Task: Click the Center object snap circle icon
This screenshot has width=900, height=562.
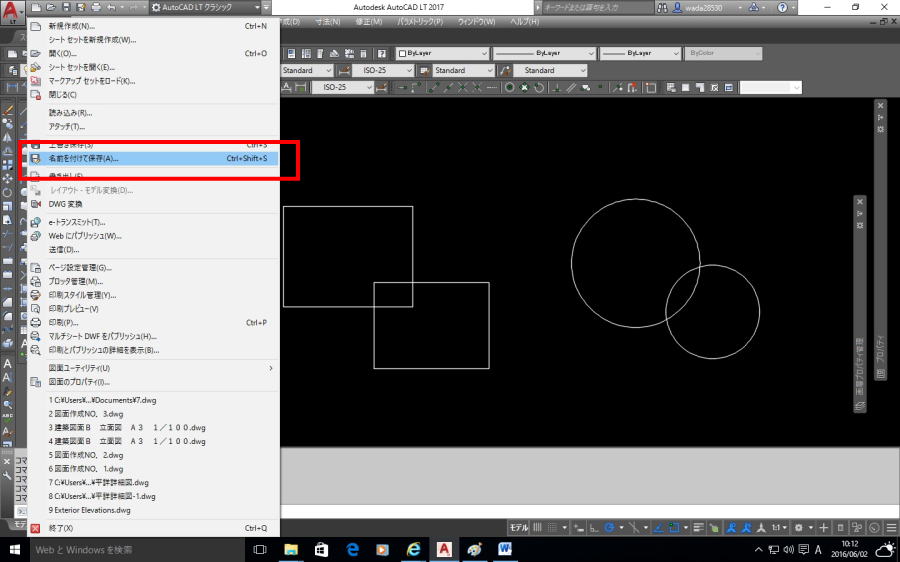Action: (509, 87)
